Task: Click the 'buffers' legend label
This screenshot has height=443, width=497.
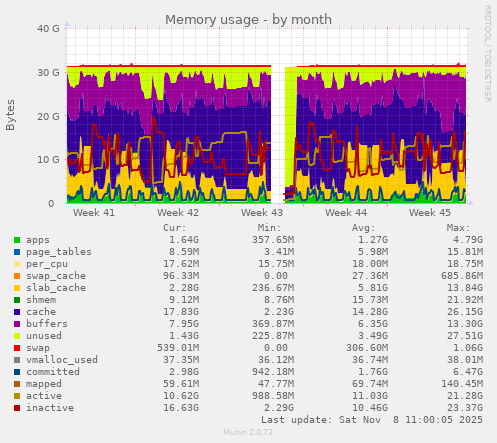Action: [x=47, y=324]
